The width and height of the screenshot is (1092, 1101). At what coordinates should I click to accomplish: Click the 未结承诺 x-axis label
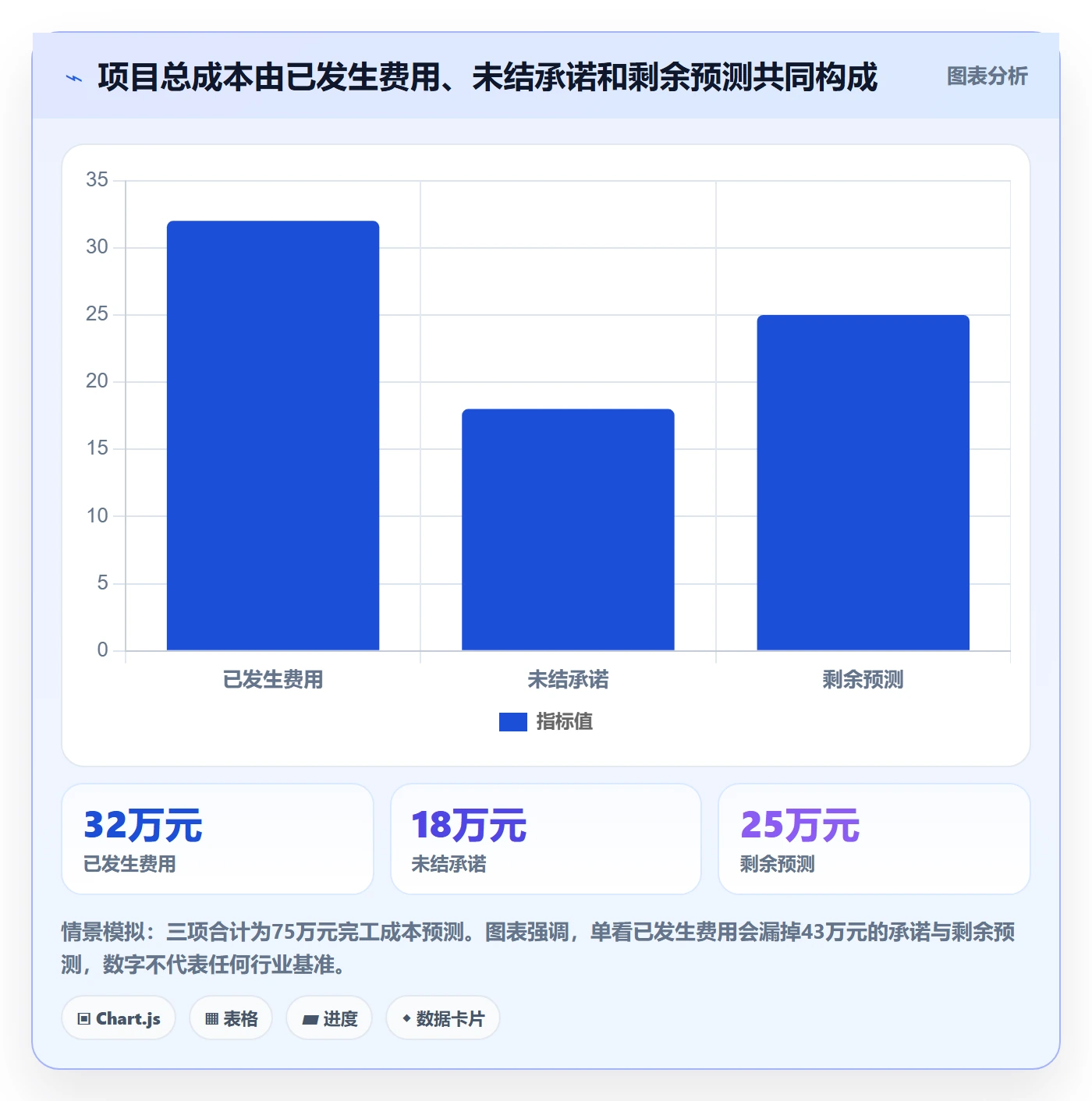pyautogui.click(x=568, y=680)
